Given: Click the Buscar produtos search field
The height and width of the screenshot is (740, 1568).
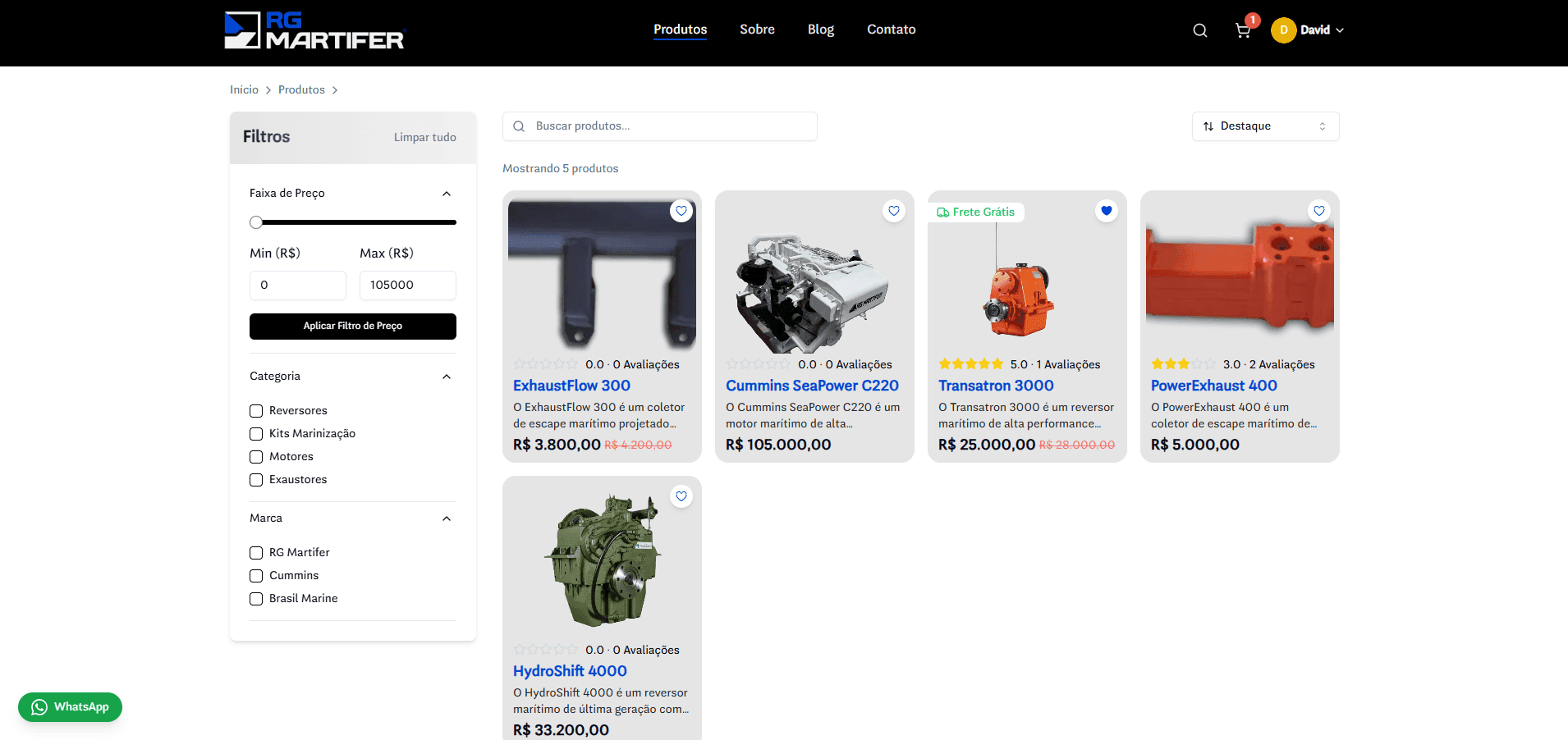Looking at the screenshot, I should tap(659, 126).
